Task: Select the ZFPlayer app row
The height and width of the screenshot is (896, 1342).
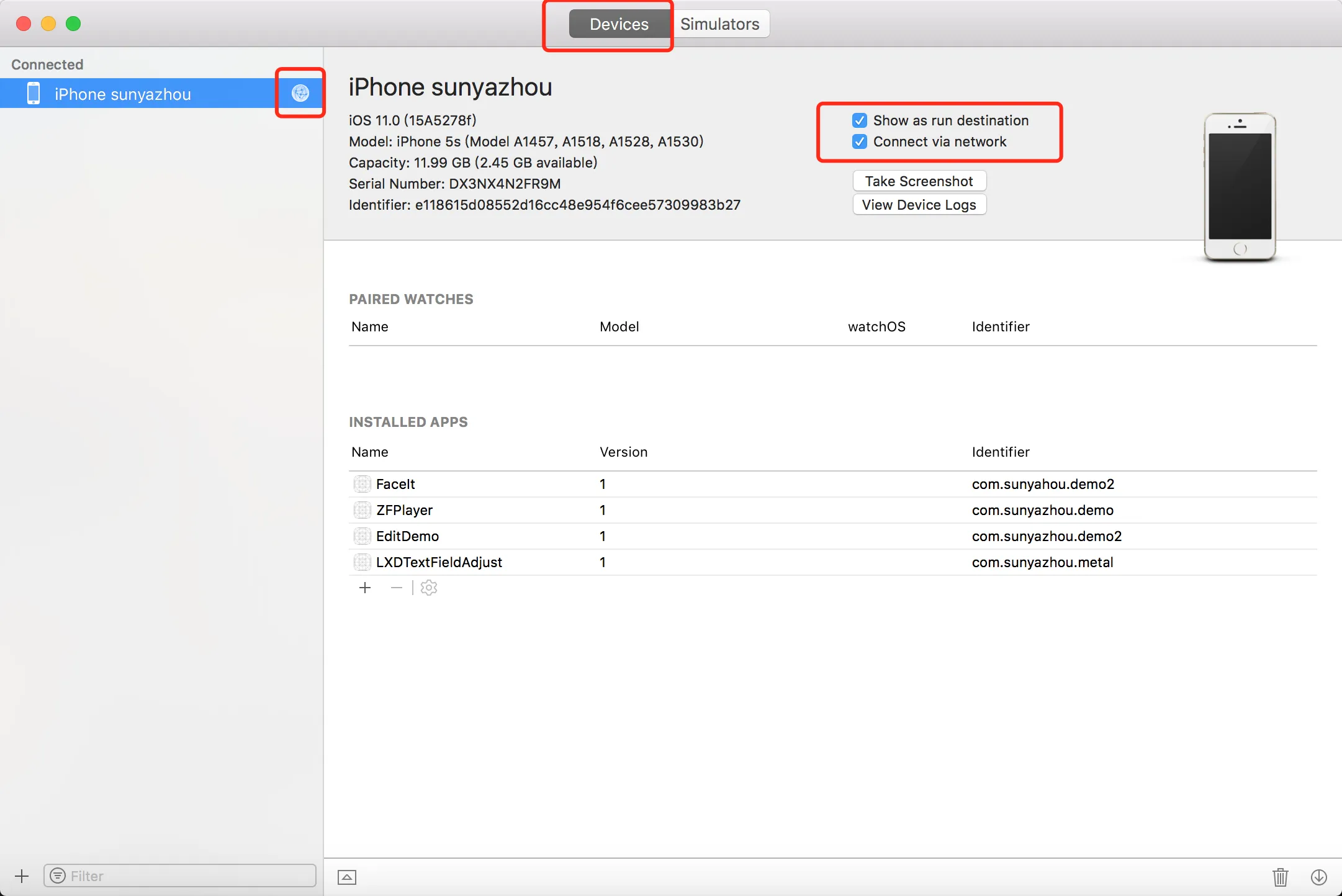Action: tap(405, 510)
